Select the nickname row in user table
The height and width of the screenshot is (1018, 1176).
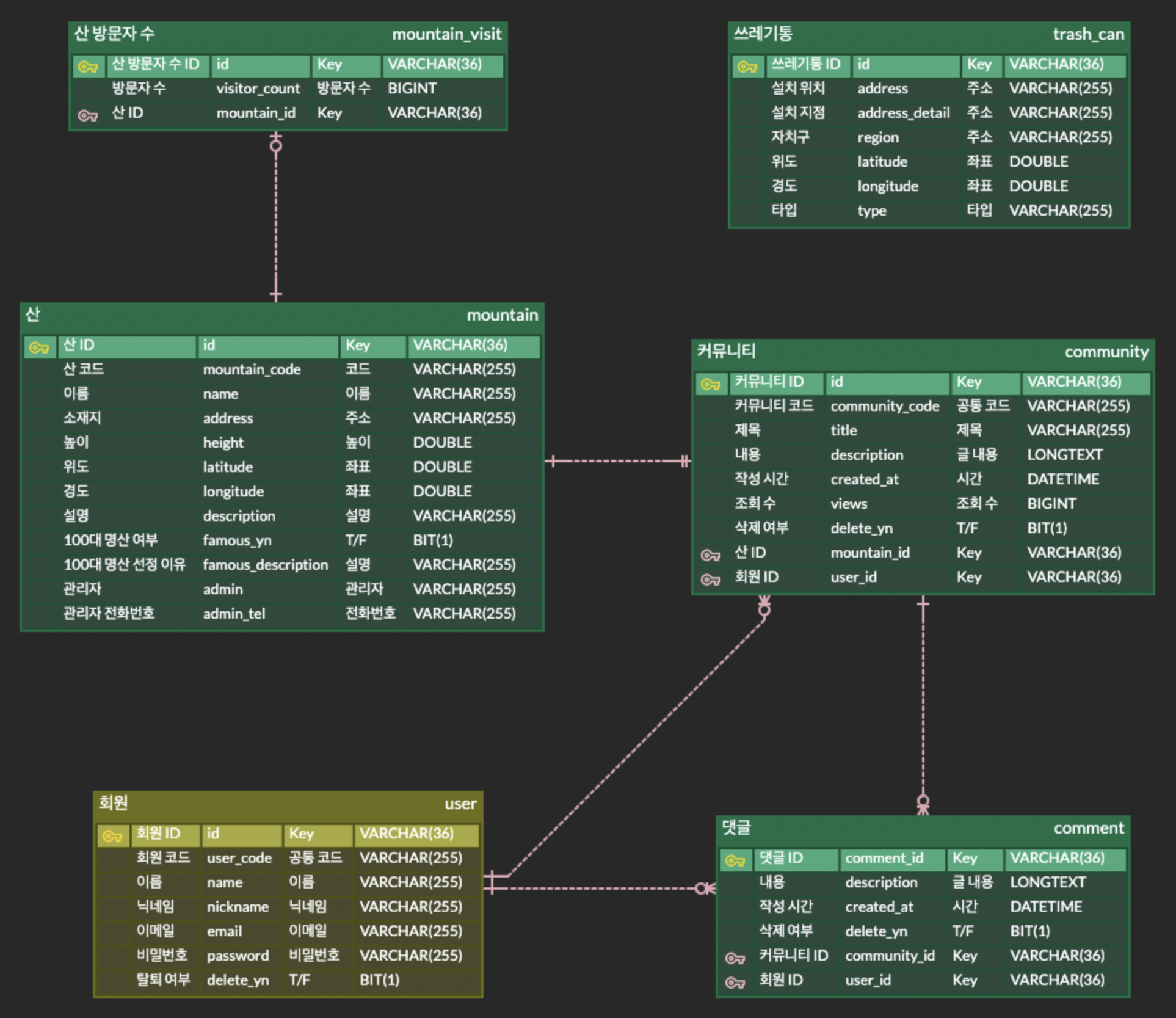tap(238, 907)
